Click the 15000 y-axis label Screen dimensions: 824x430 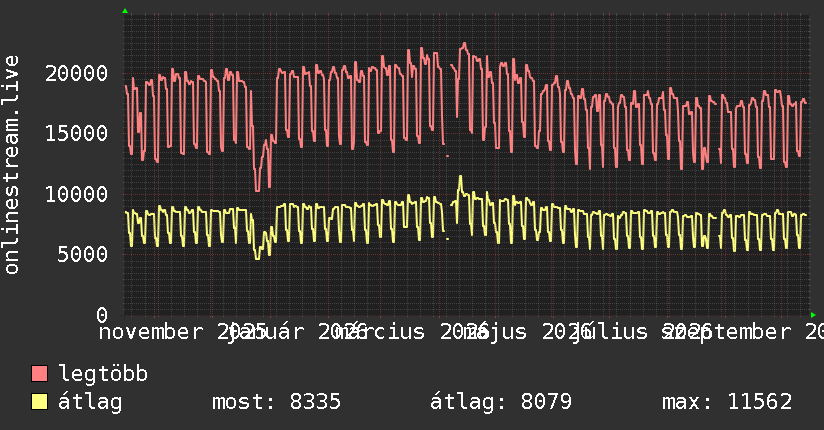coord(76,133)
